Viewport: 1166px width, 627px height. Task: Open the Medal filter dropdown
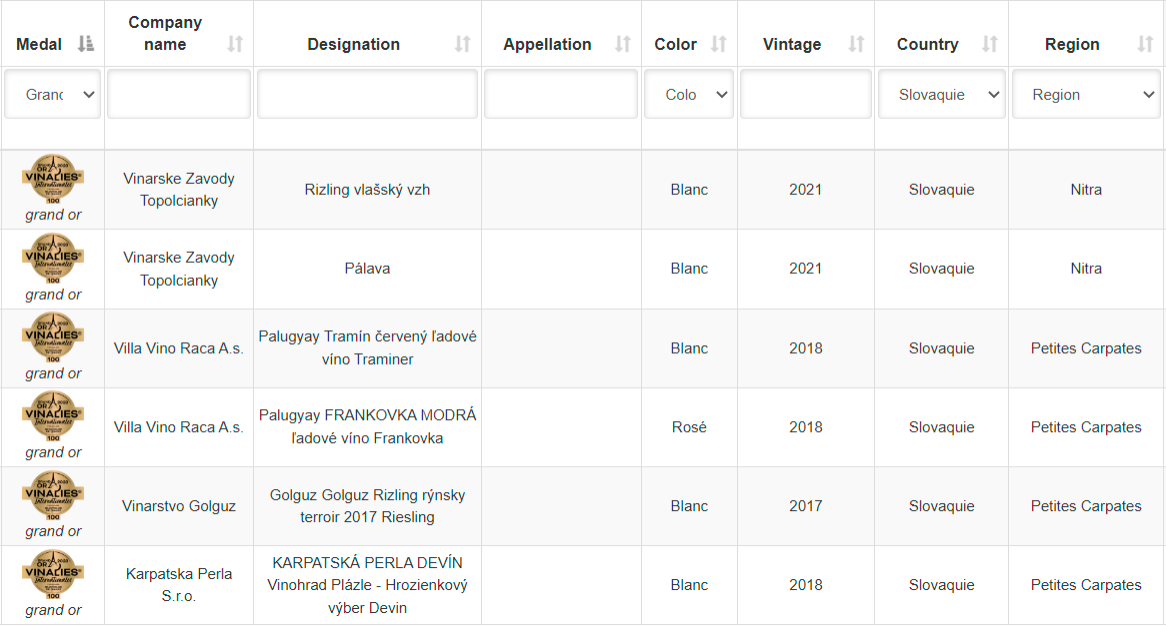53,94
